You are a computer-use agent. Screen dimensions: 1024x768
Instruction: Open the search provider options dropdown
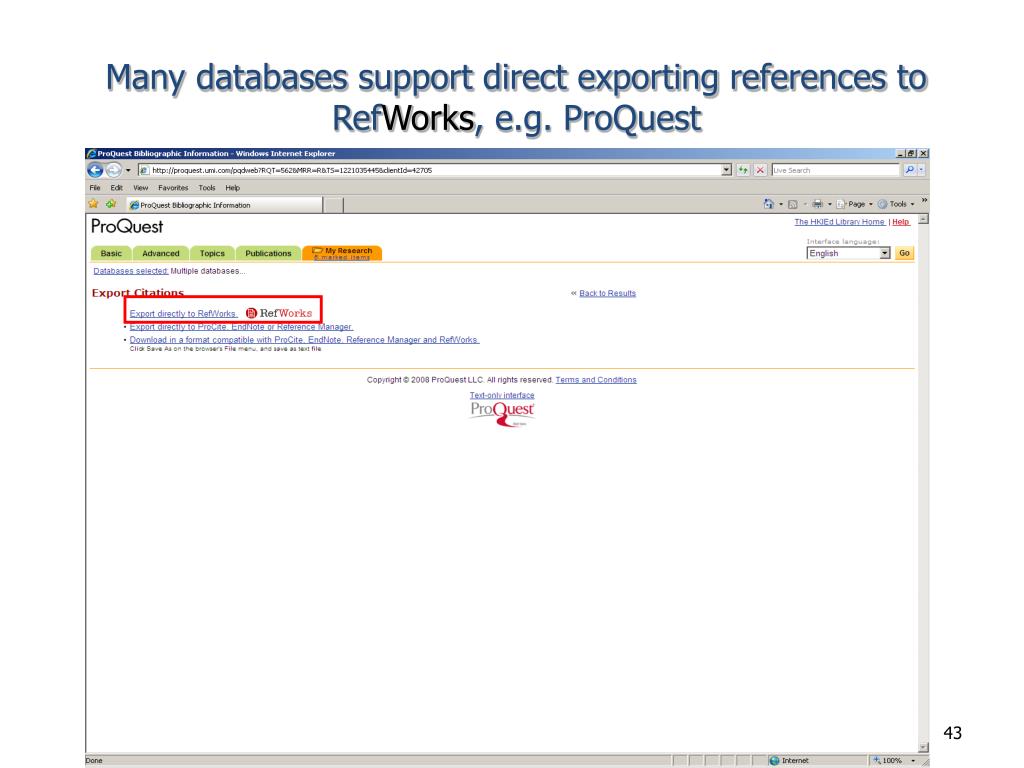921,170
